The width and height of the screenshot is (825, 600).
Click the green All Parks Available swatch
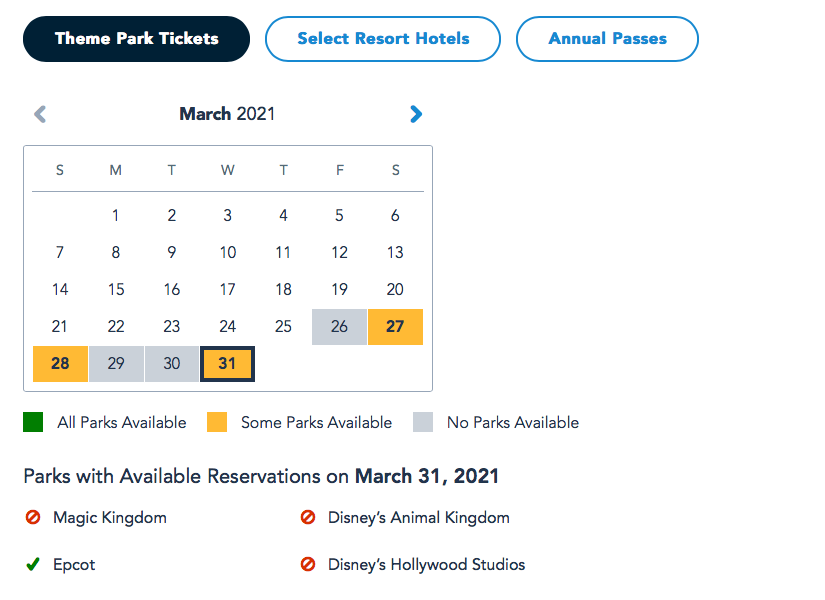(33, 422)
